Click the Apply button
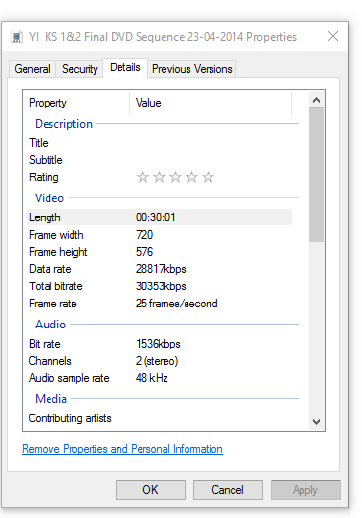The height and width of the screenshot is (518, 362). point(305,490)
